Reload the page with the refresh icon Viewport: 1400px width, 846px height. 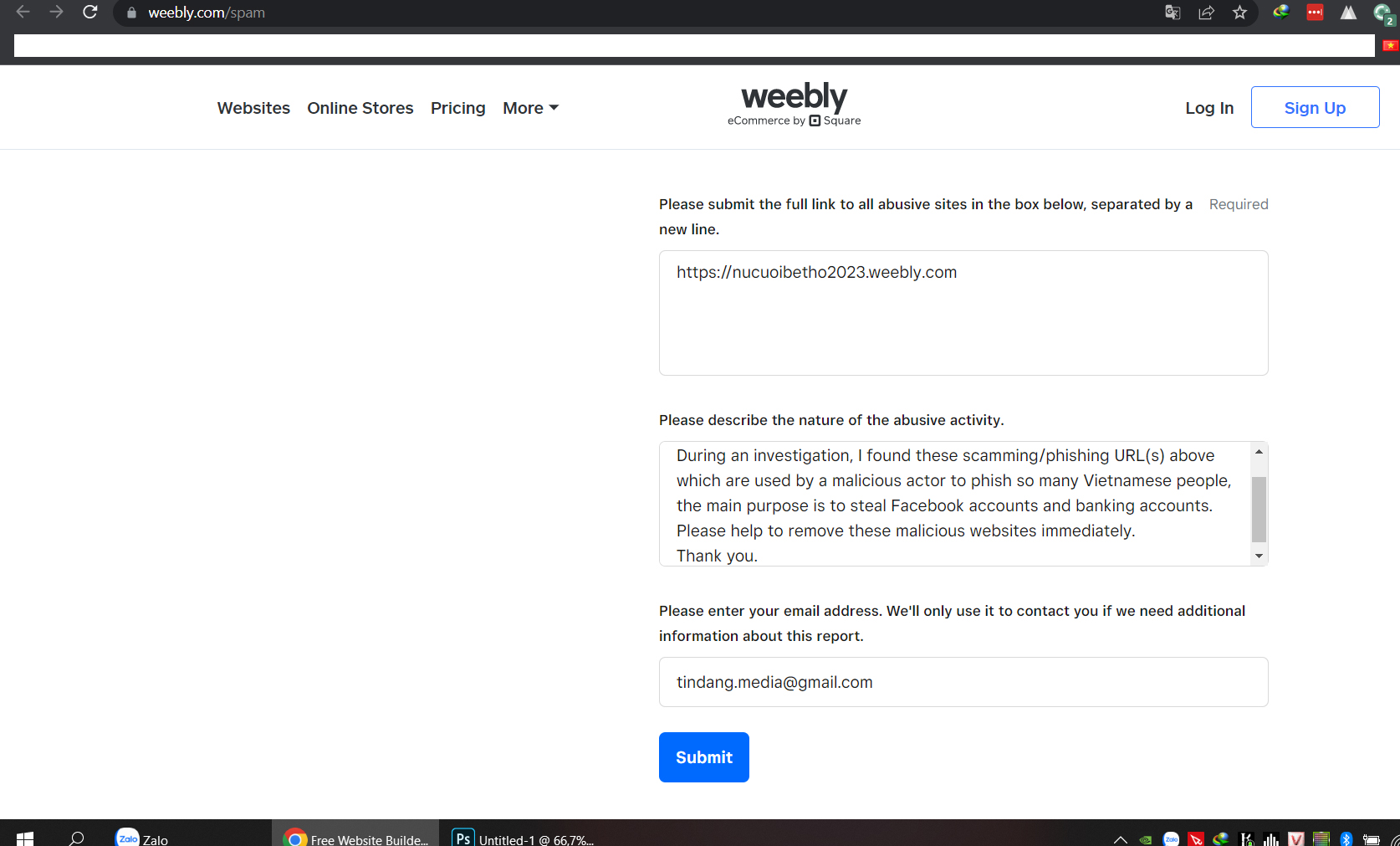[90, 13]
